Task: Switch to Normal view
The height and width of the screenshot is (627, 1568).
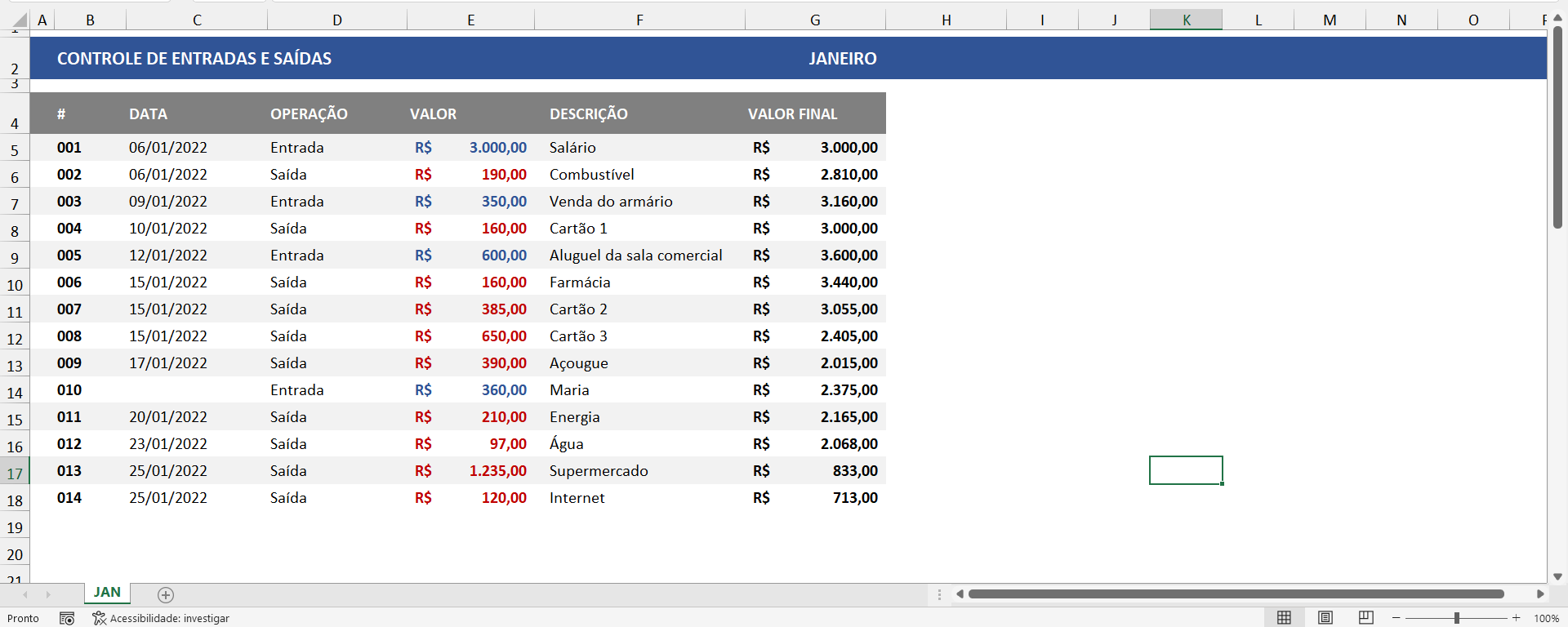Action: pos(1284,618)
